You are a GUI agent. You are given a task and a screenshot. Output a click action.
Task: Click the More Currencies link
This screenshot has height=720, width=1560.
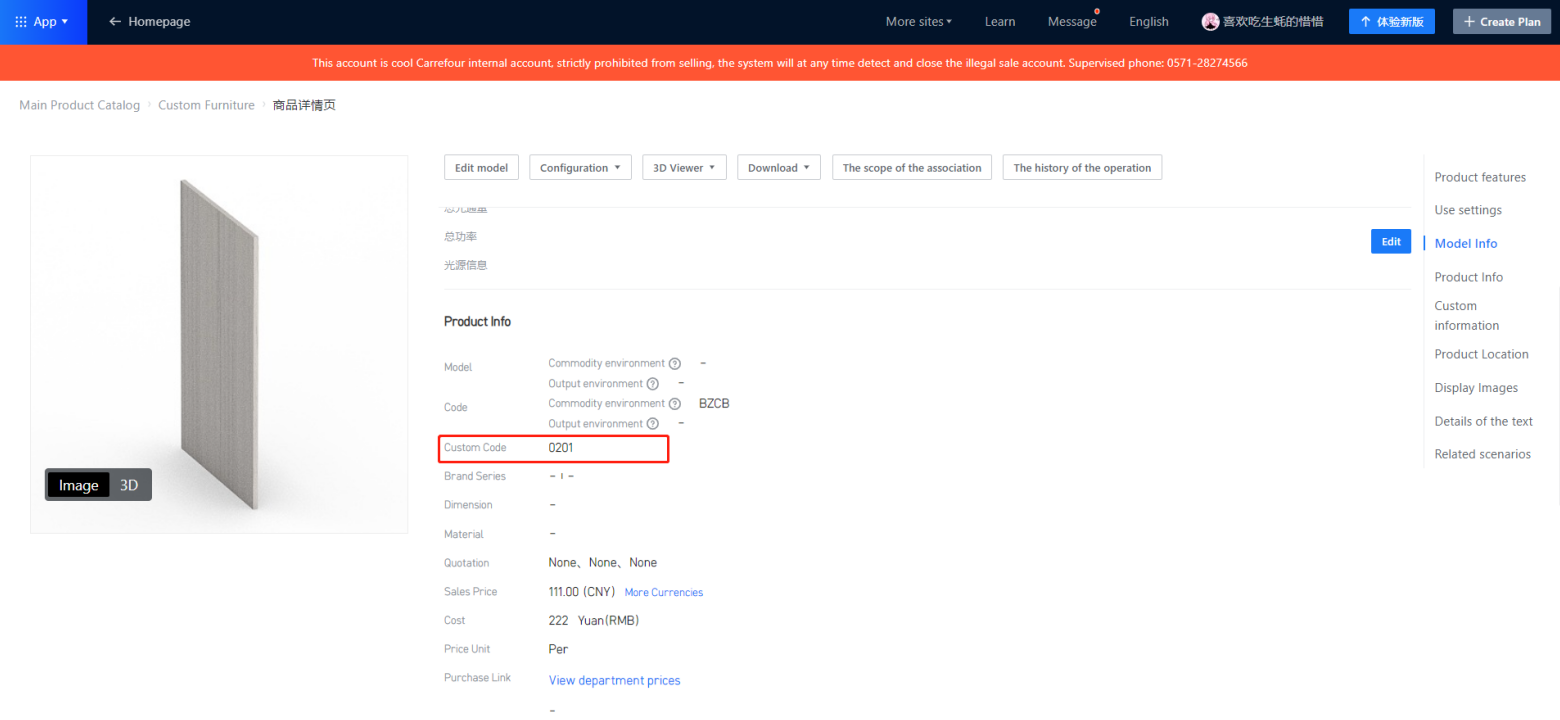pyautogui.click(x=663, y=593)
